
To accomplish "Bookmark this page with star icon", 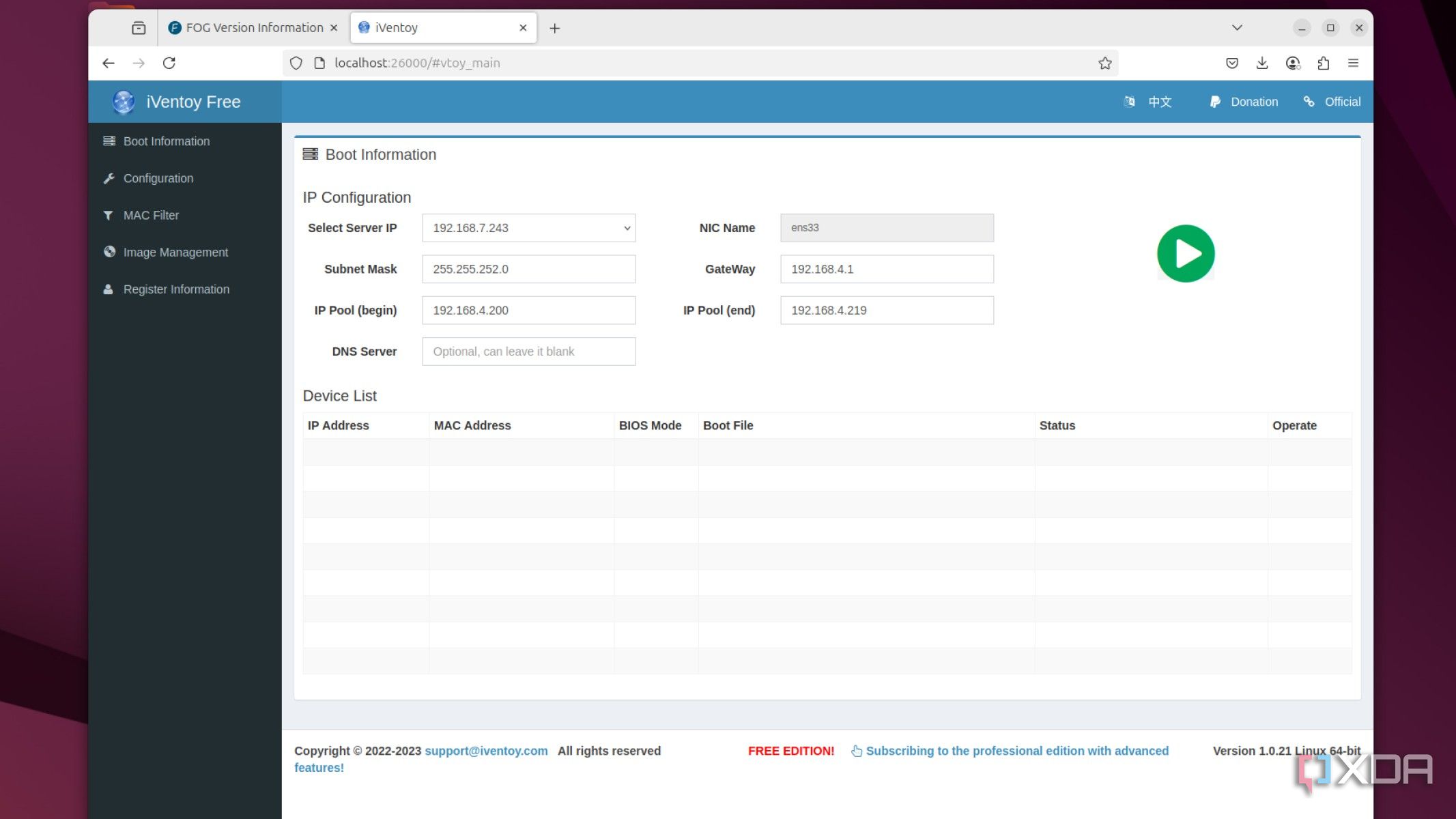I will tap(1105, 63).
